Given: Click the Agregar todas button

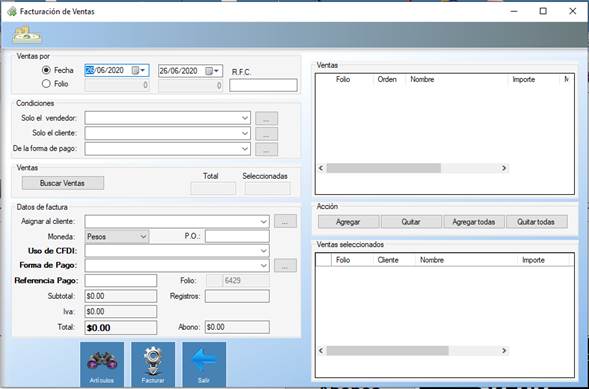Looking at the screenshot, I should [x=473, y=222].
